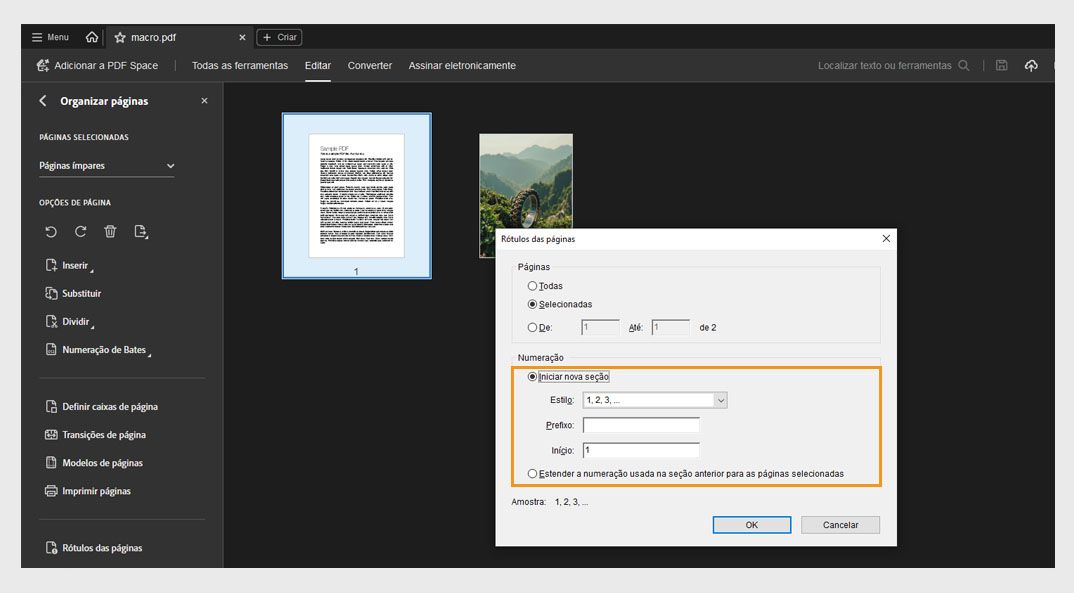
Task: Click the rotate counterclockwise icon
Action: 51,232
